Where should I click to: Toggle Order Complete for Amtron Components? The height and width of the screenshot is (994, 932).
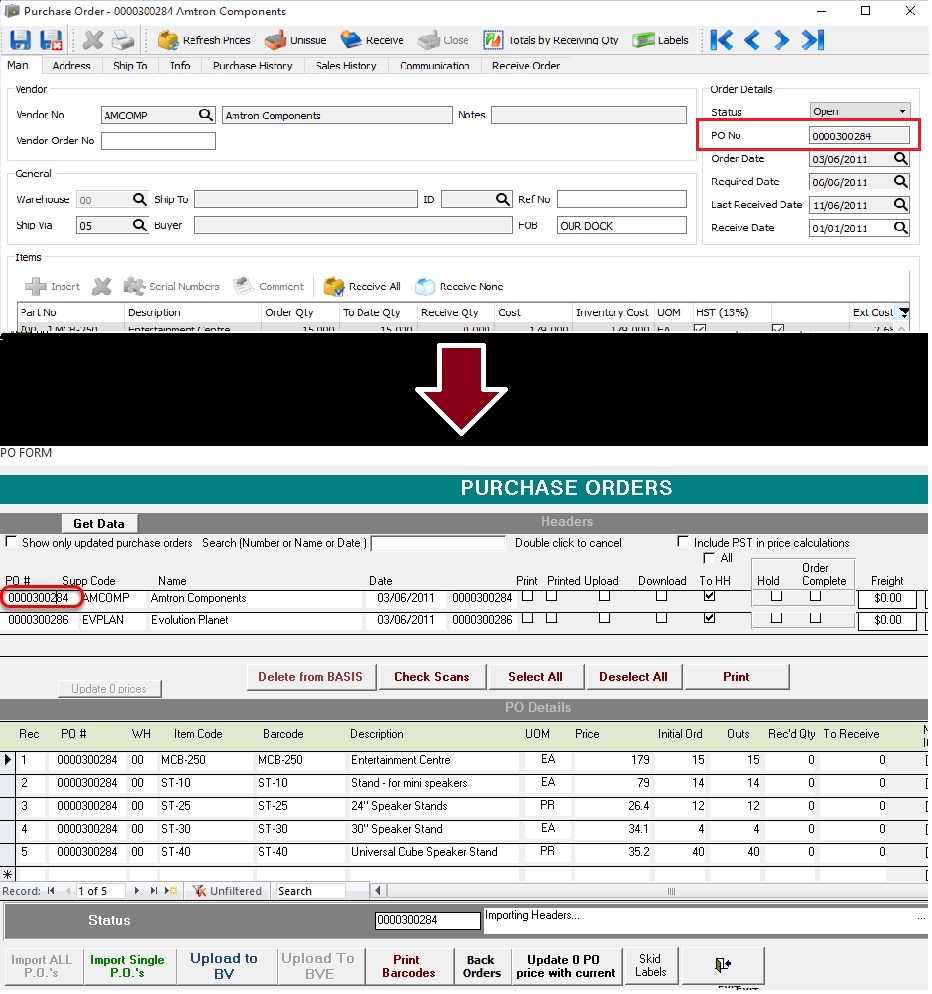(815, 596)
